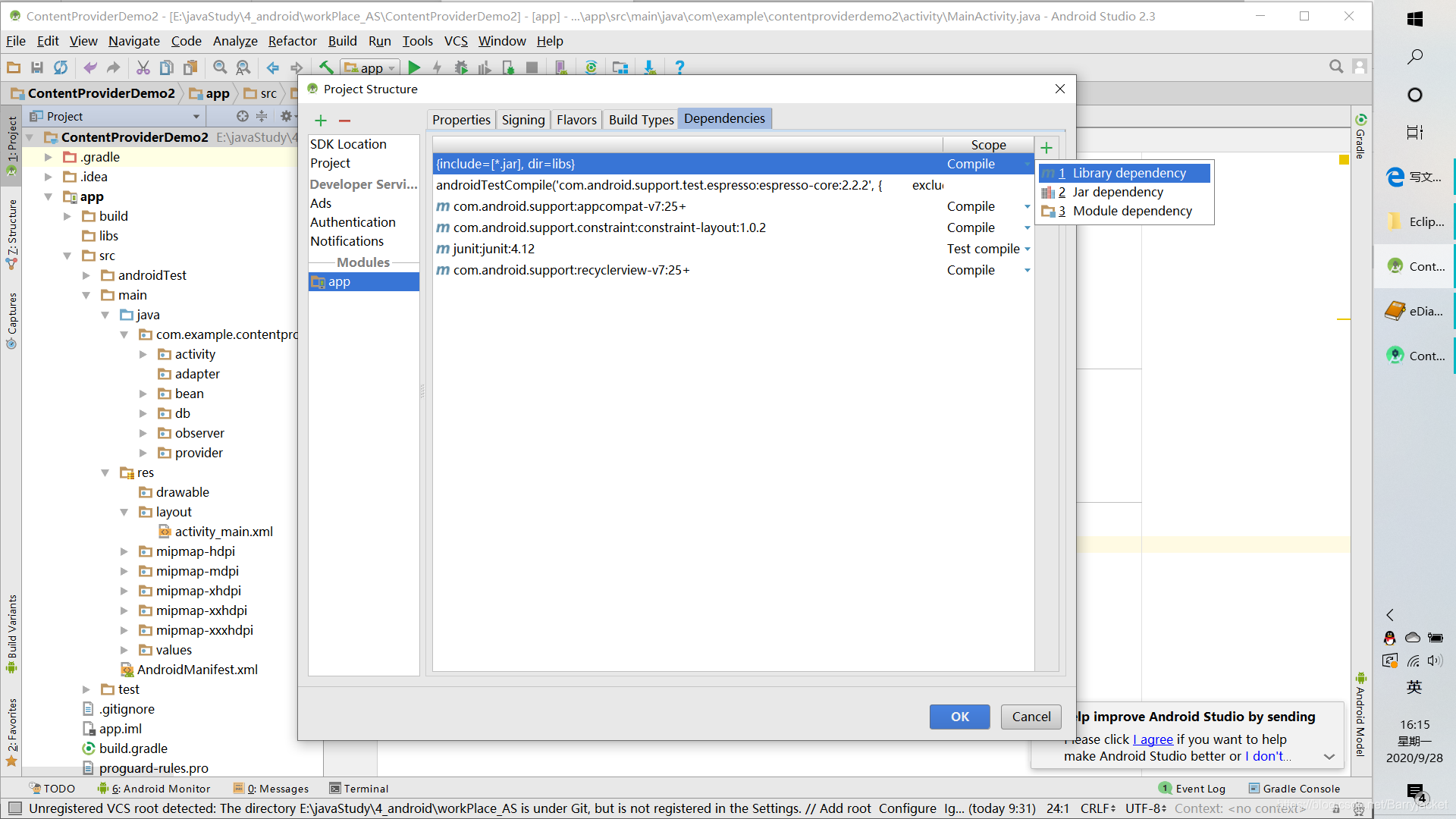Switch to the Properties tab

point(461,120)
